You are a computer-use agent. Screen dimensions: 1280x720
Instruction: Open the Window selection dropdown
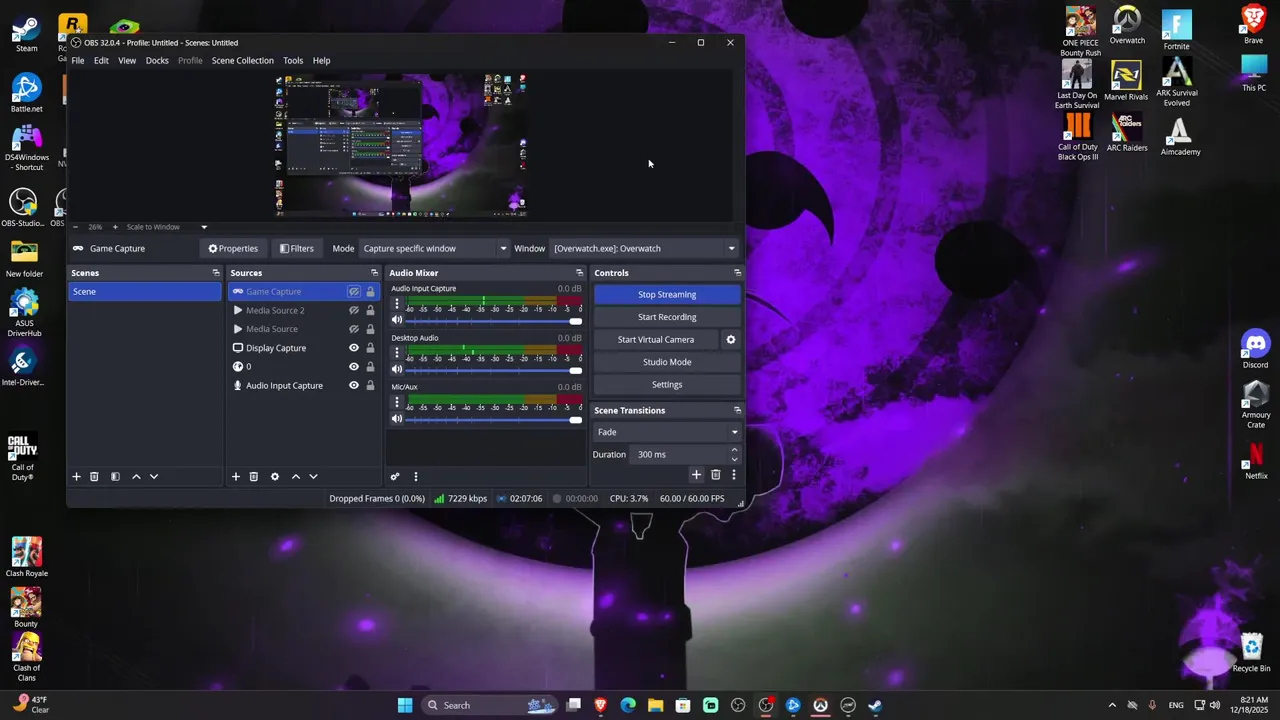pos(644,249)
